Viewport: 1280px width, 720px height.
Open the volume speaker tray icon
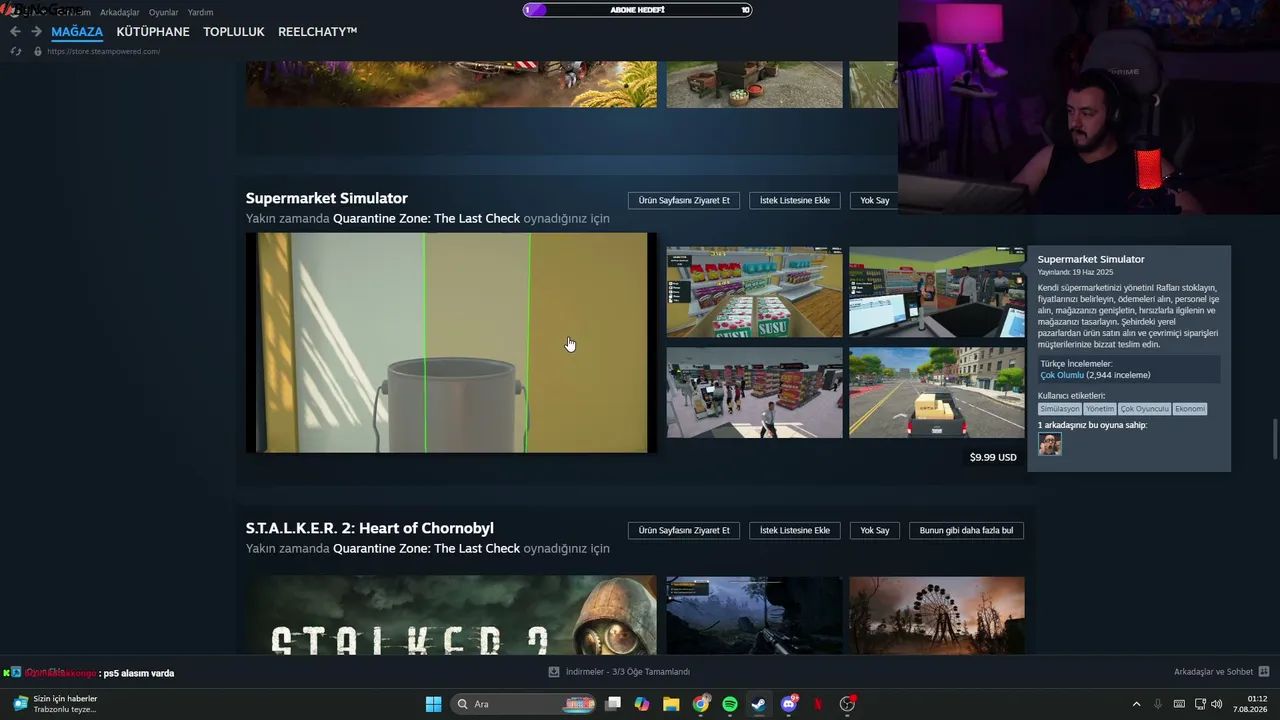coord(1217,704)
